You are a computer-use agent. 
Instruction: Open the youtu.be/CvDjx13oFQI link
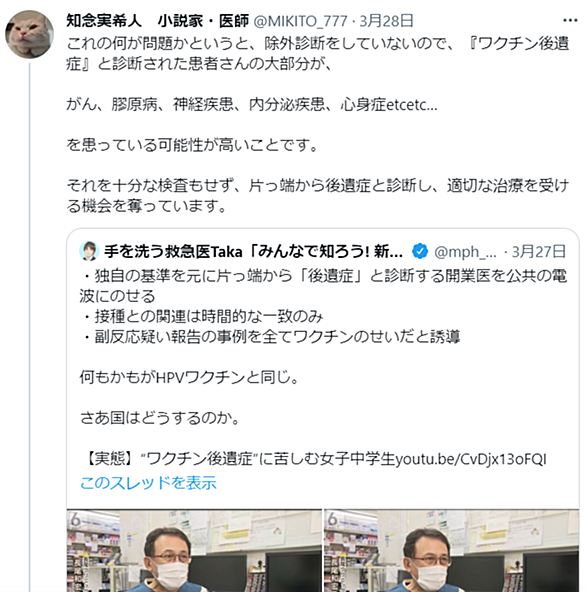click(471, 459)
